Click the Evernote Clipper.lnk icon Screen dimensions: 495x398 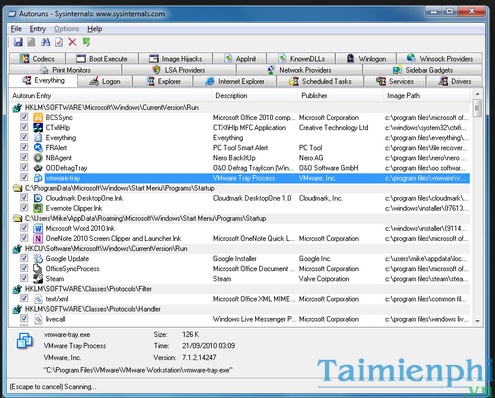[x=38, y=208]
